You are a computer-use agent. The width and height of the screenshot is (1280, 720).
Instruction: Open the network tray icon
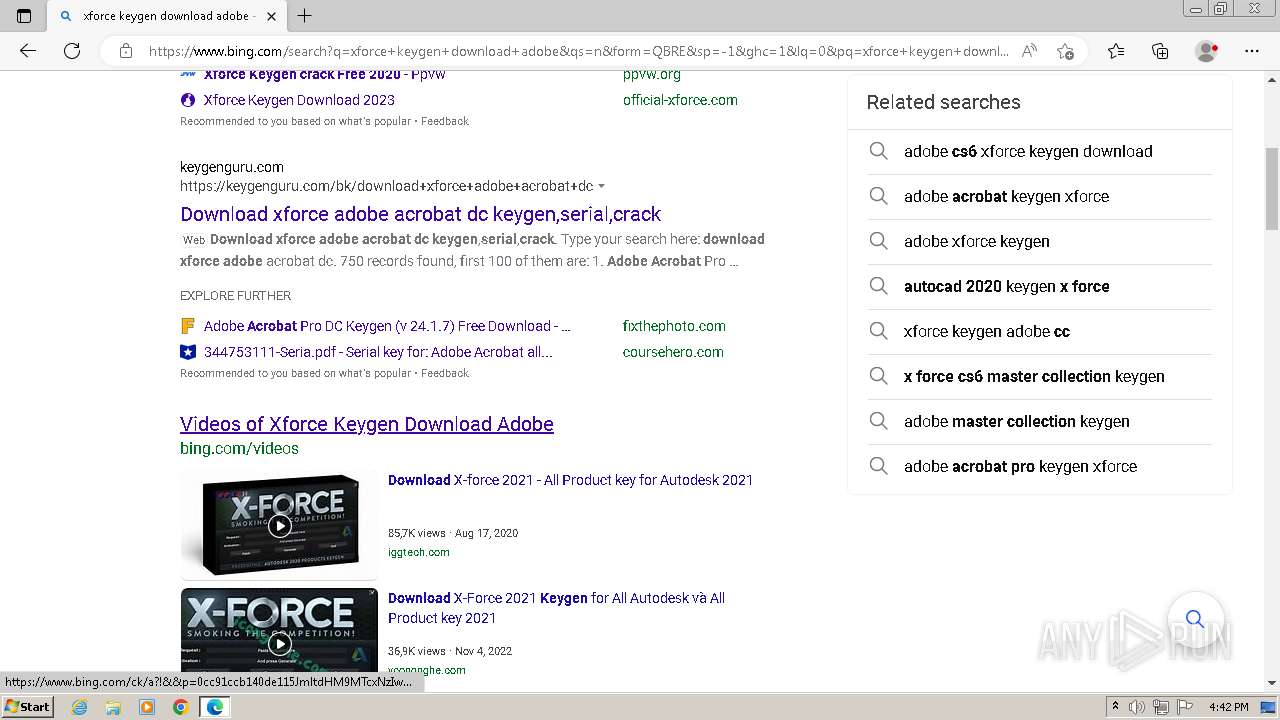click(1162, 707)
